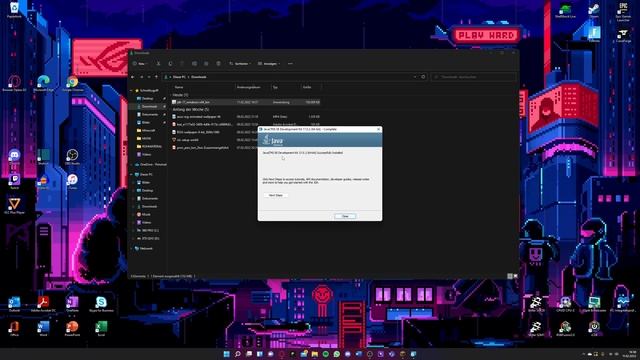
Task: Open Spotify from the taskbar
Action: pos(326,354)
